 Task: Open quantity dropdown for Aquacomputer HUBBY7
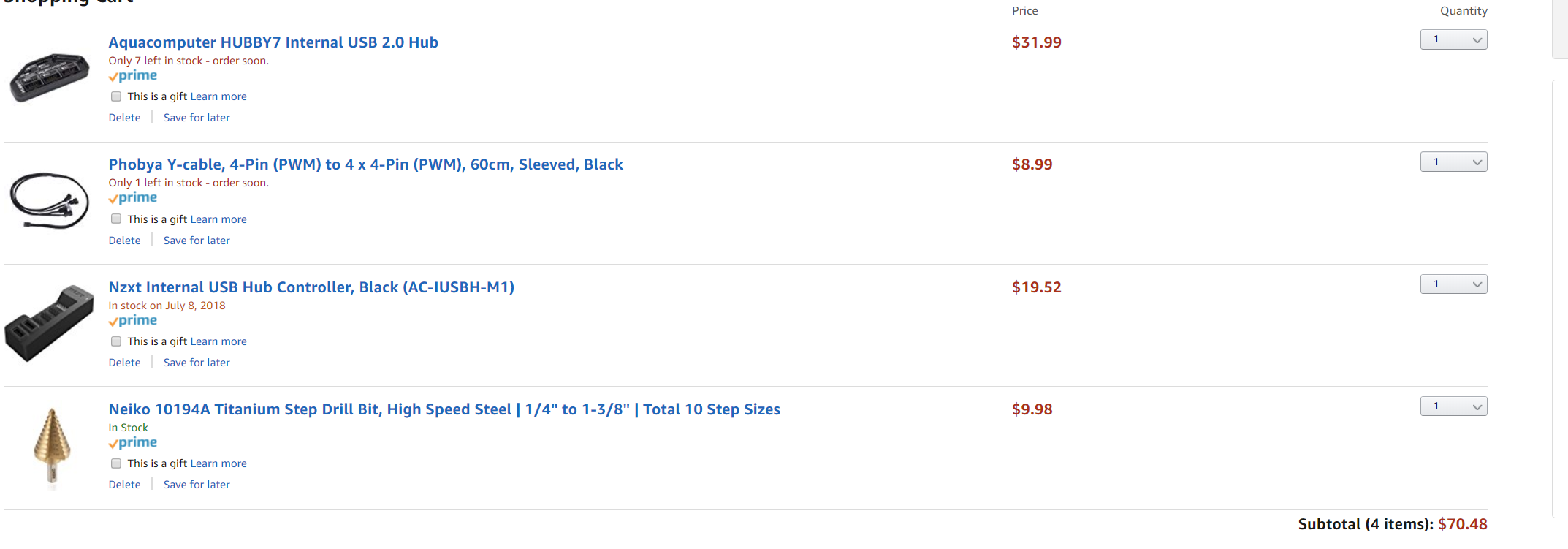1453,39
